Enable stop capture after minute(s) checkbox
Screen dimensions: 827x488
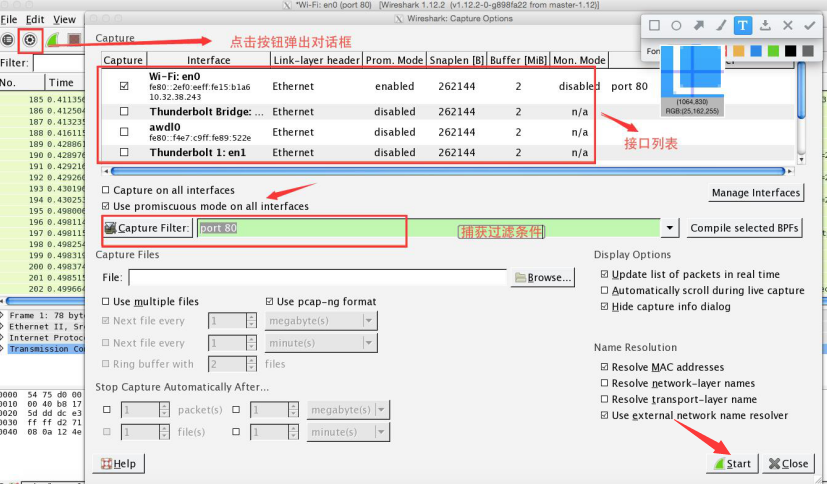coord(236,432)
